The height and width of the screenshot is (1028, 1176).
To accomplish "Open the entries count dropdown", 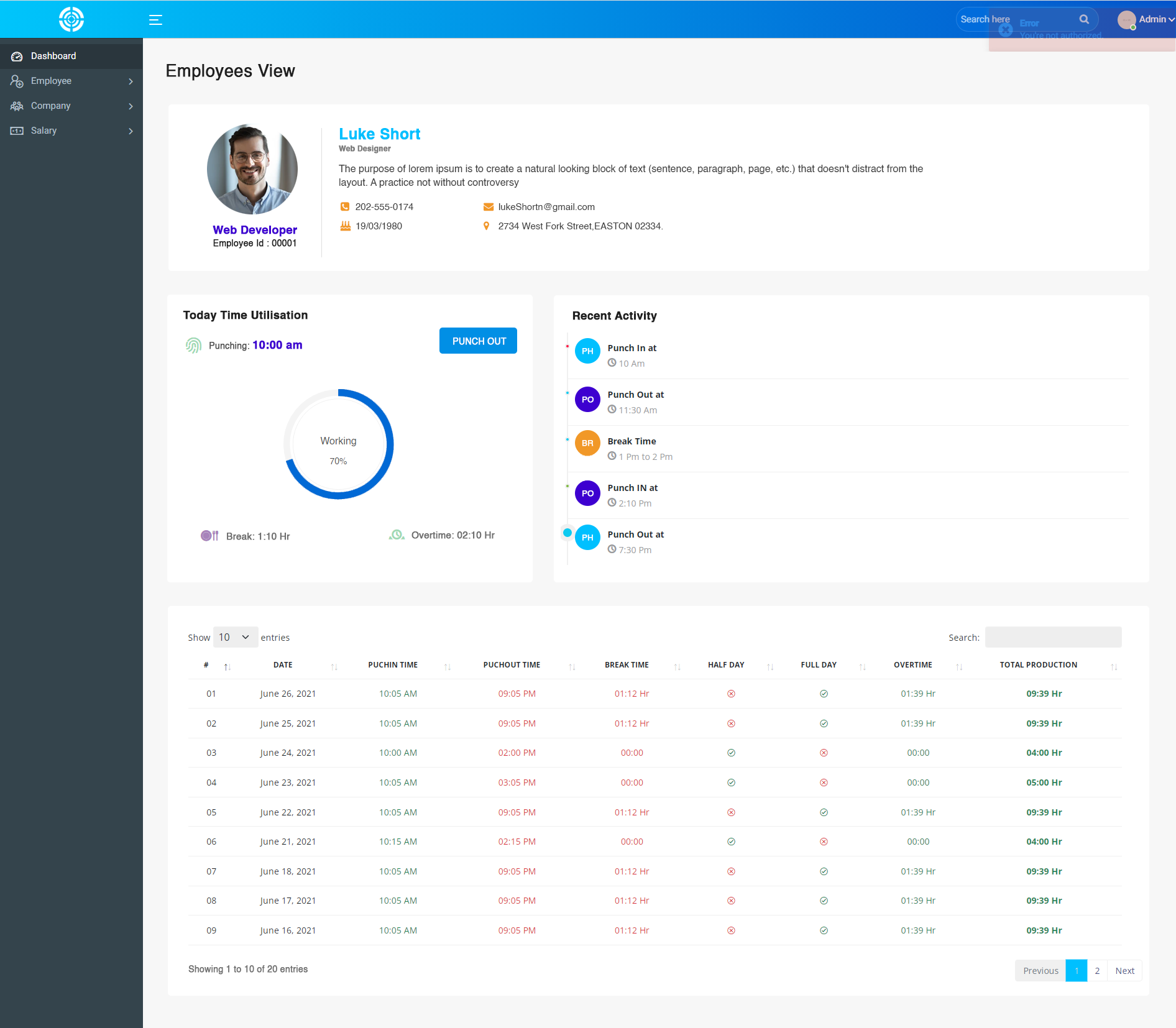I will [x=235, y=637].
